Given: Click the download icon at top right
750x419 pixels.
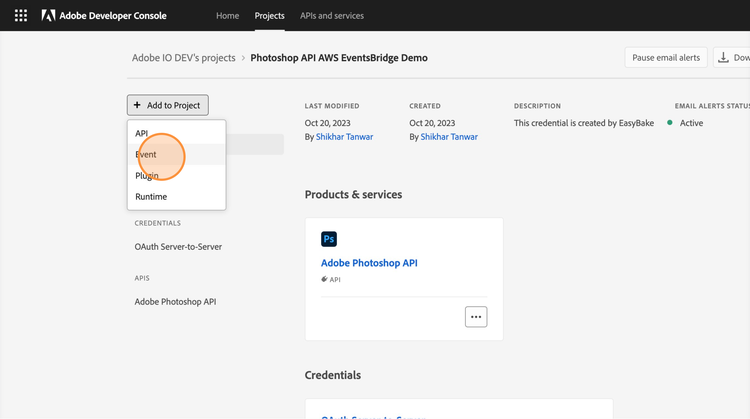Looking at the screenshot, I should pos(724,58).
